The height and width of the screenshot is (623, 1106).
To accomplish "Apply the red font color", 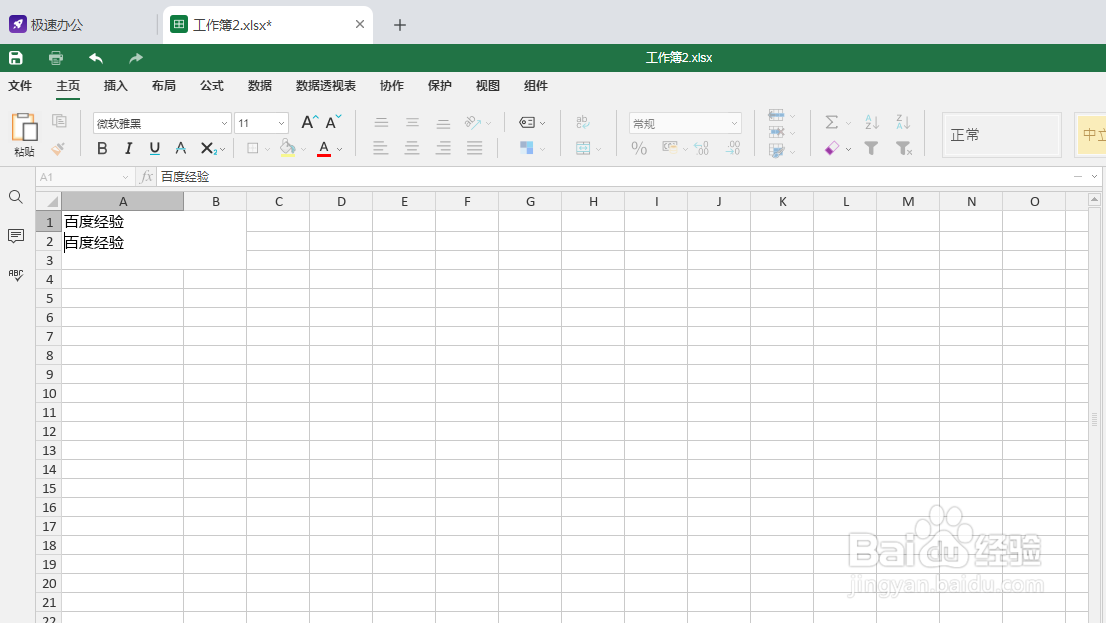I will click(324, 148).
